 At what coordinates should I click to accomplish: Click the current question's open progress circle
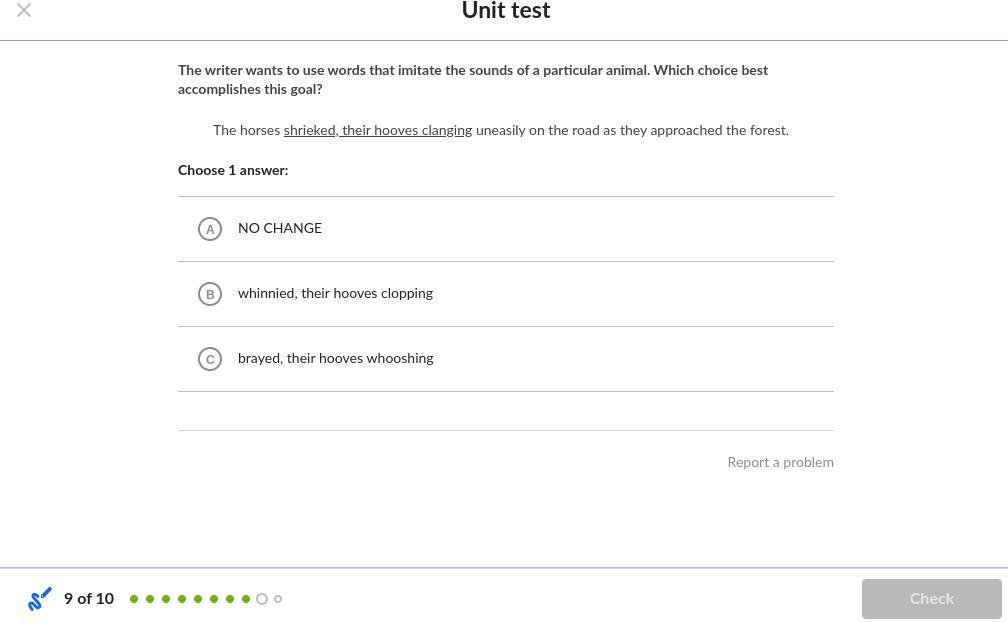262,599
